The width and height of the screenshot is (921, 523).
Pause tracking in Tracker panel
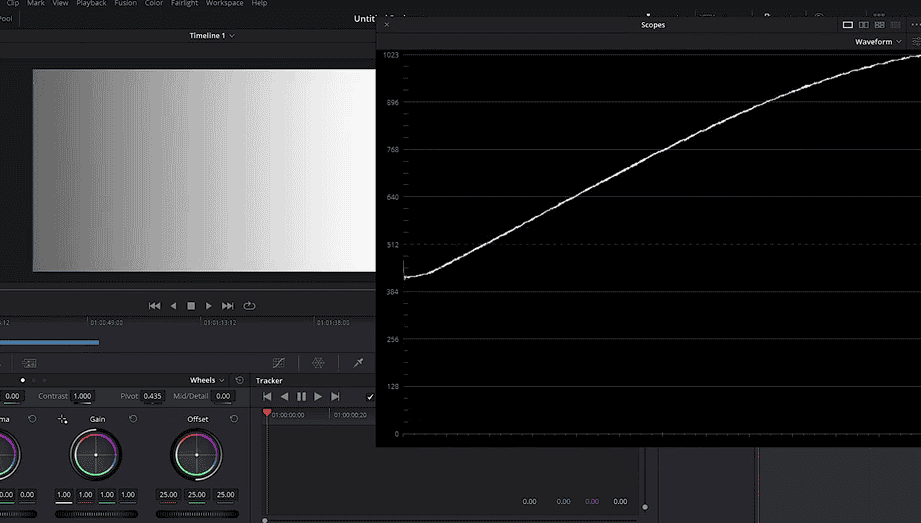pos(301,397)
